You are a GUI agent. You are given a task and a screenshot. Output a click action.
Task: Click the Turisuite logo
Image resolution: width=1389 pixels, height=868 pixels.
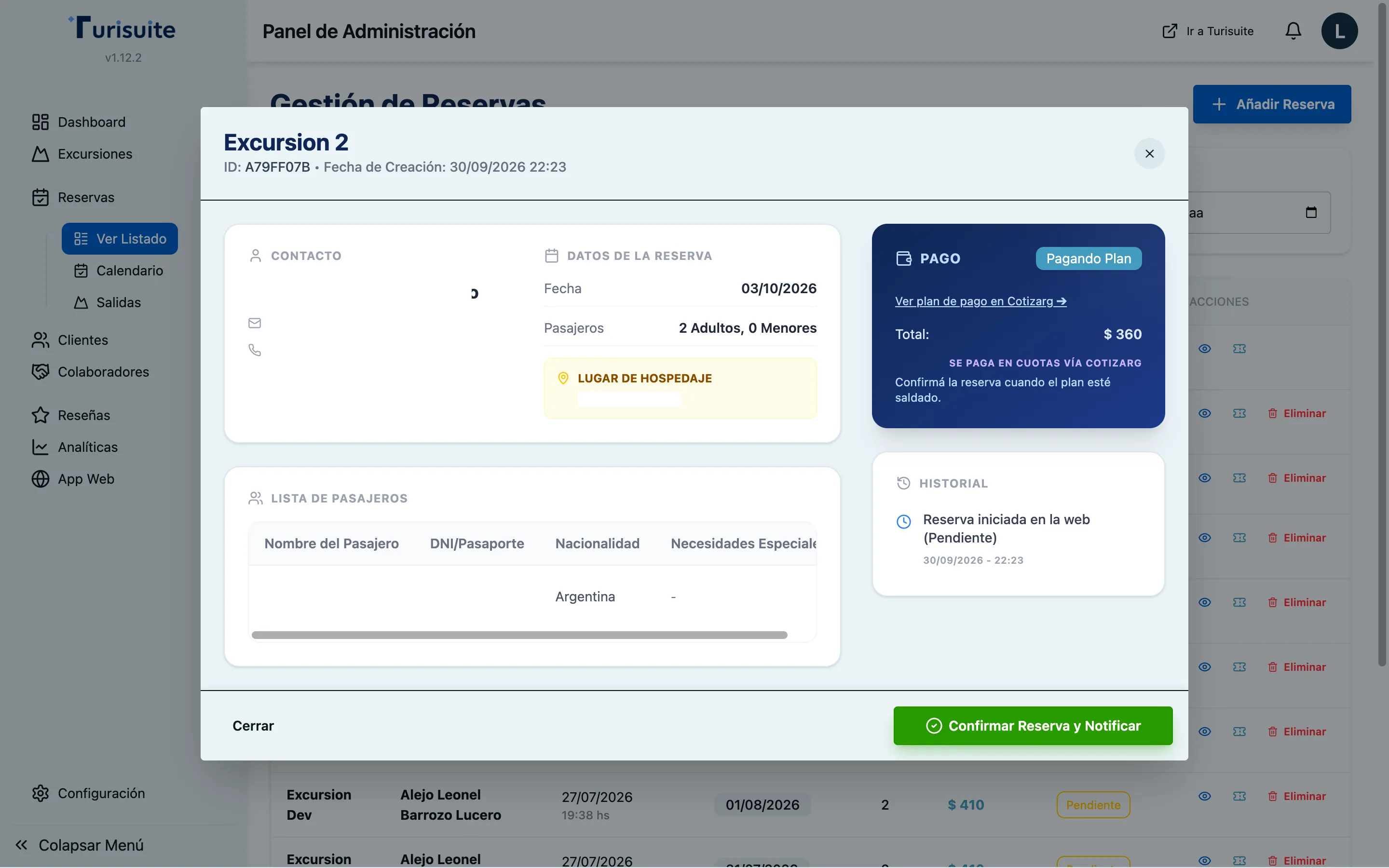(x=122, y=27)
